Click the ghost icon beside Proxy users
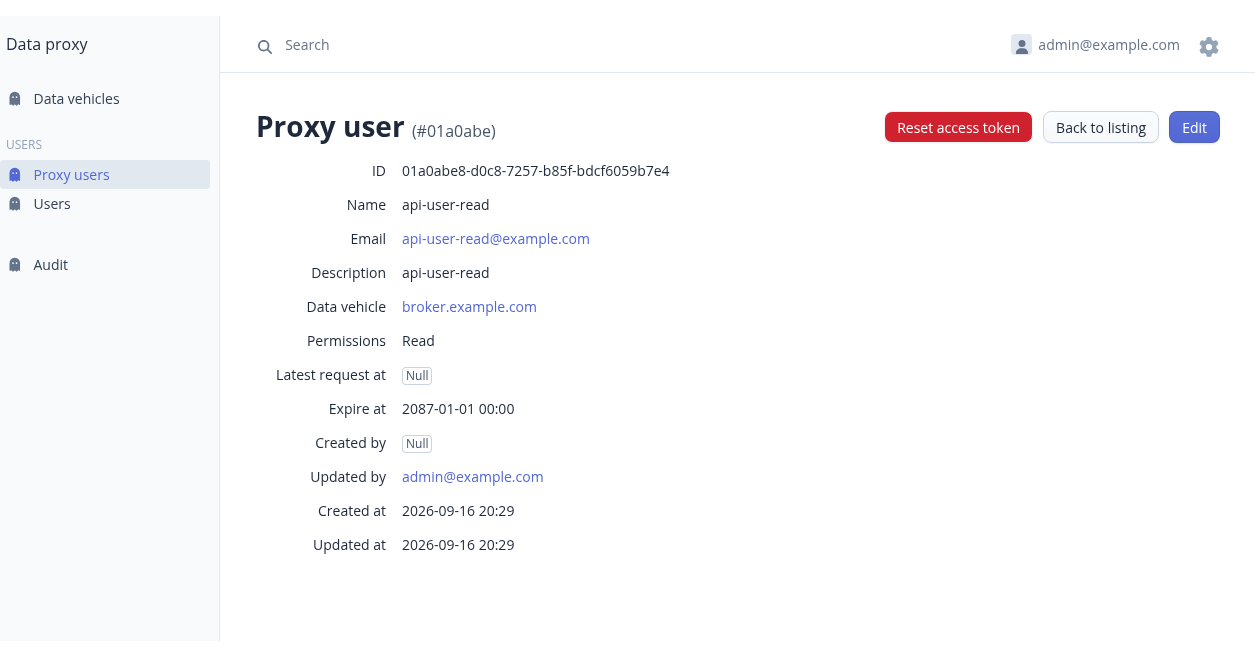Viewport: 1255px width, 657px height. [15, 175]
